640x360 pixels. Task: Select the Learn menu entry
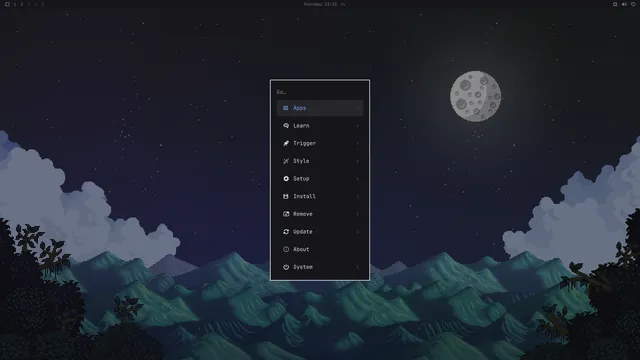coord(320,126)
